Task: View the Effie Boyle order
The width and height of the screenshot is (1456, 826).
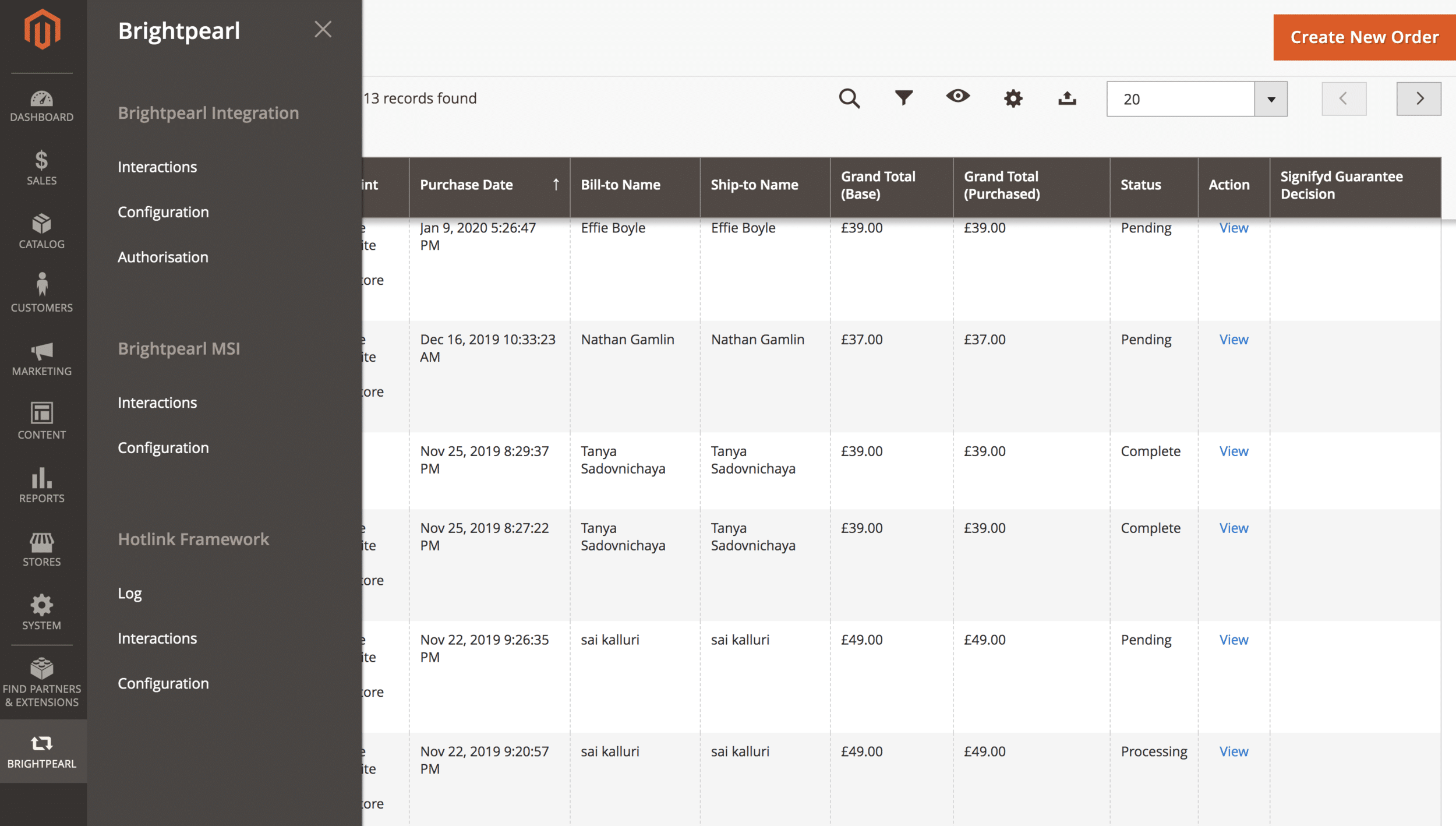Action: pyautogui.click(x=1233, y=227)
